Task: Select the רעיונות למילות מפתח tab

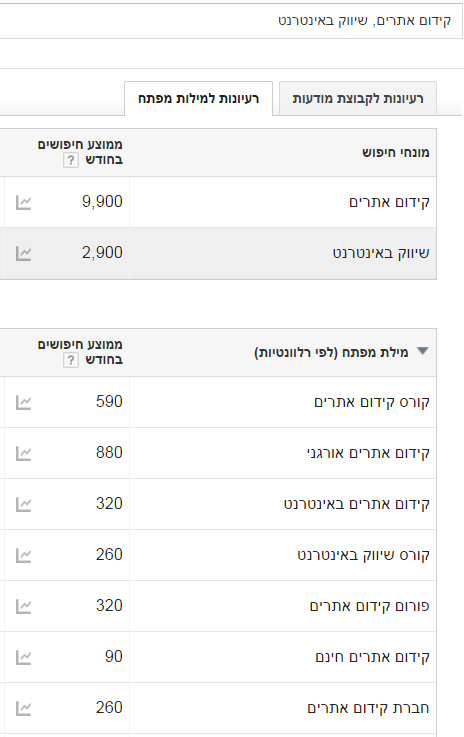Action: (x=198, y=98)
